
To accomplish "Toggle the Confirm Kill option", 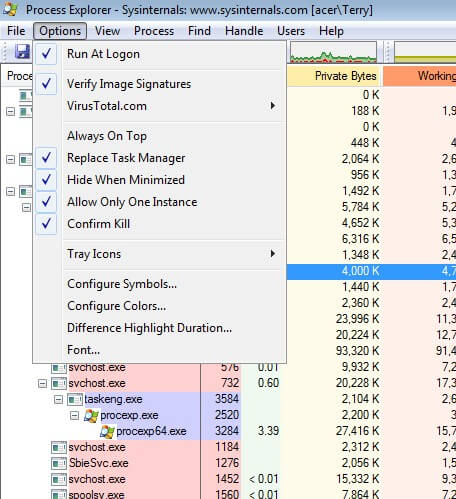I will pos(159,224).
